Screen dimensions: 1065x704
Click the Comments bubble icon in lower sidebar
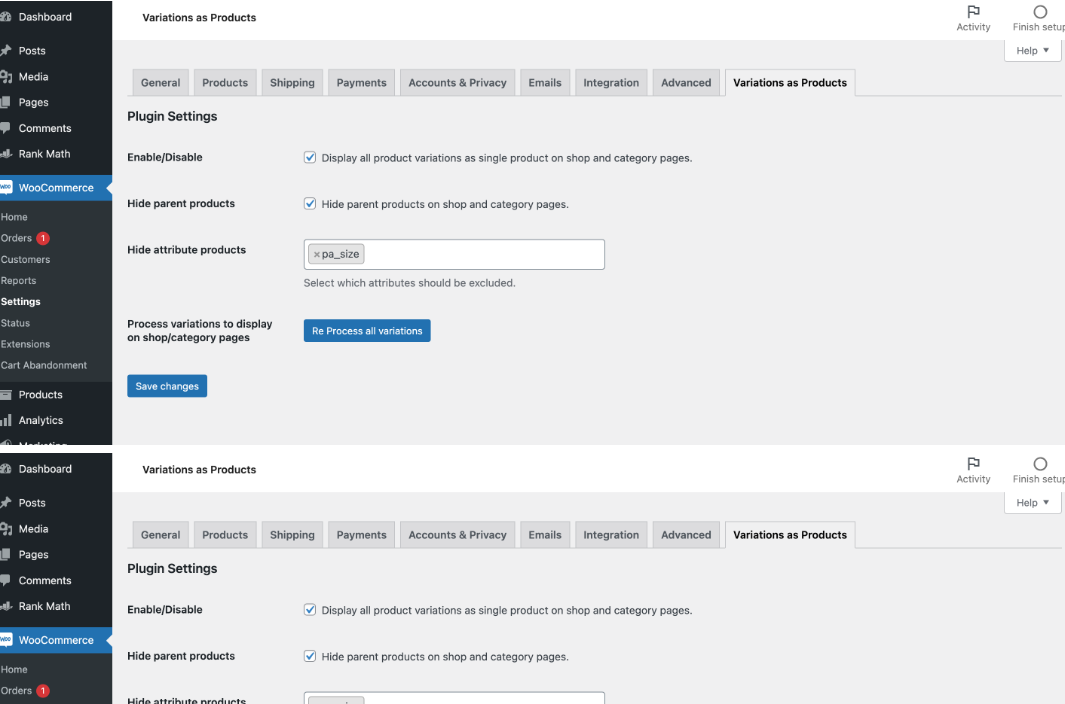pos(5,581)
